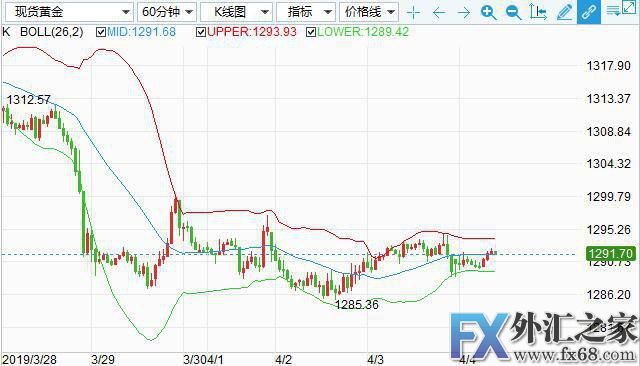
Task: Click the 1285.36 low price label
Action: coord(357,305)
